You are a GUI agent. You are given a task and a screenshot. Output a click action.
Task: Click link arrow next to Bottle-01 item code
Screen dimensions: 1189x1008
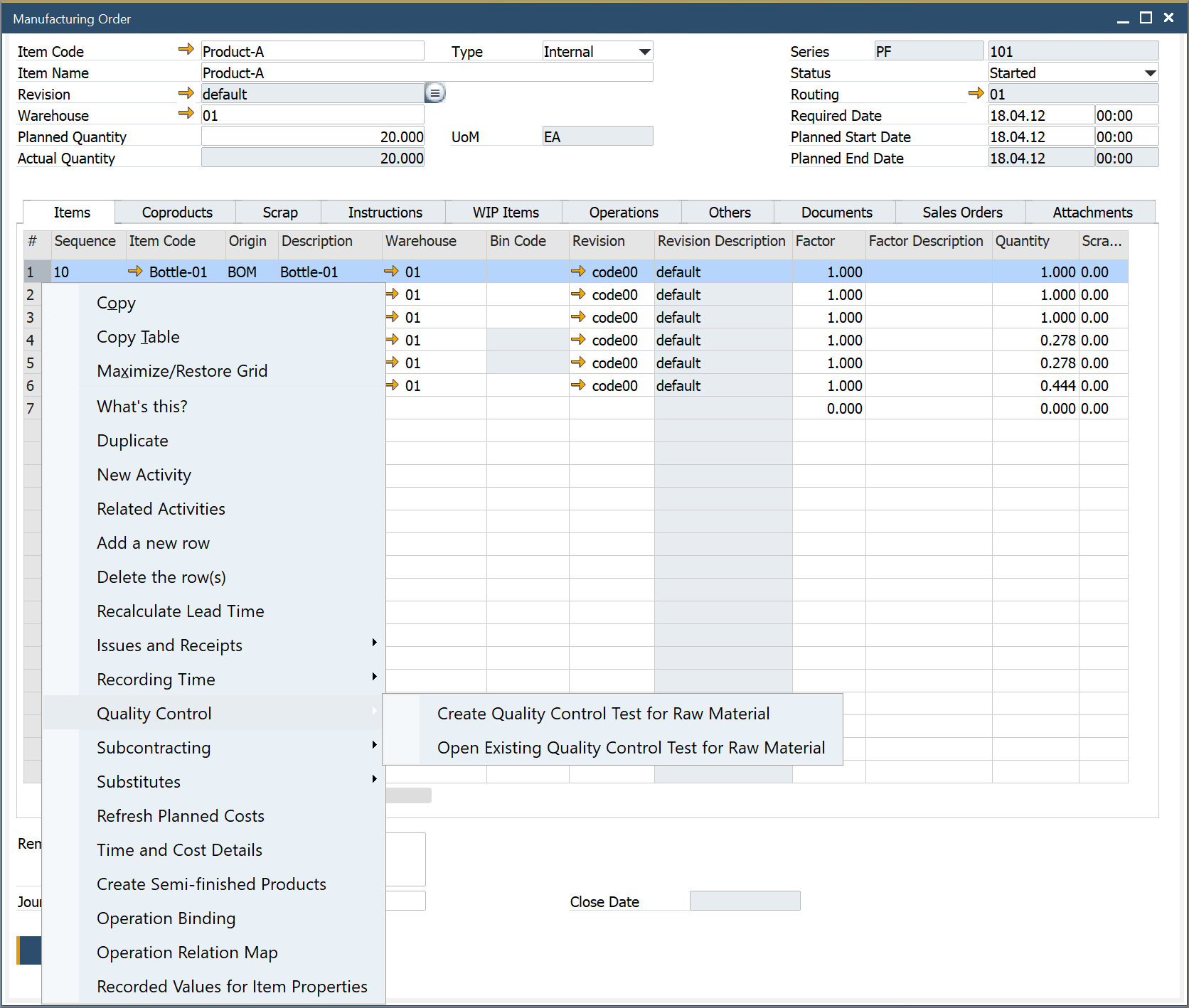(x=135, y=271)
